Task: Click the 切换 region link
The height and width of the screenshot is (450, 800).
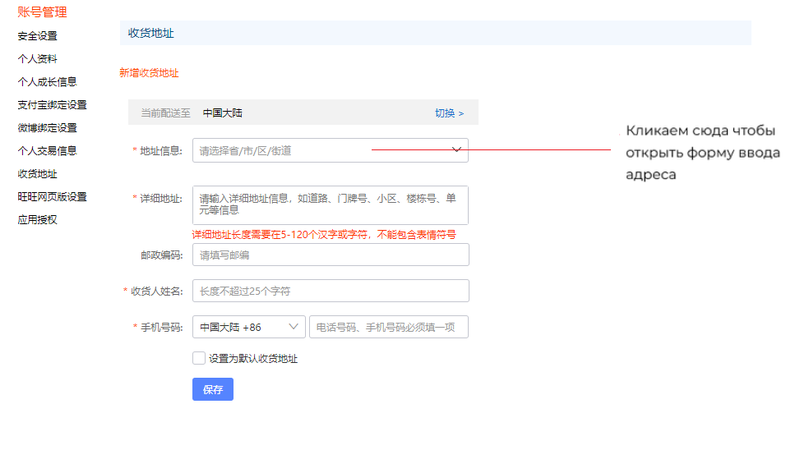Action: pyautogui.click(x=449, y=113)
